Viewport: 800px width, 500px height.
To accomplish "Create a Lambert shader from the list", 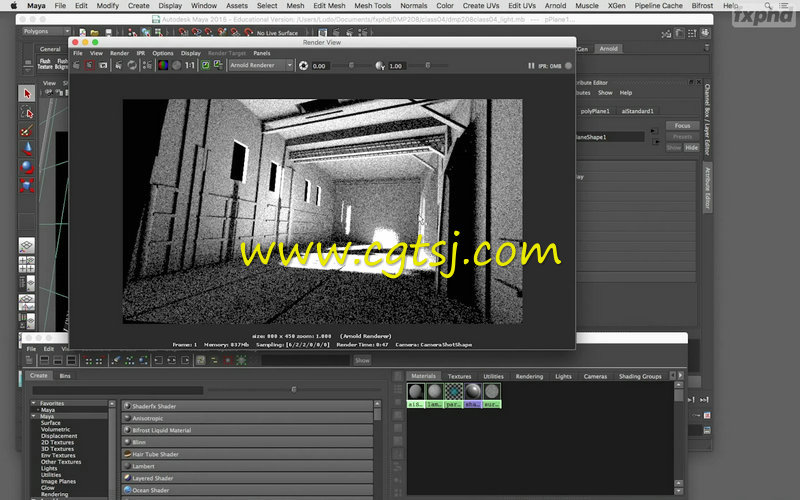I will click(x=247, y=466).
